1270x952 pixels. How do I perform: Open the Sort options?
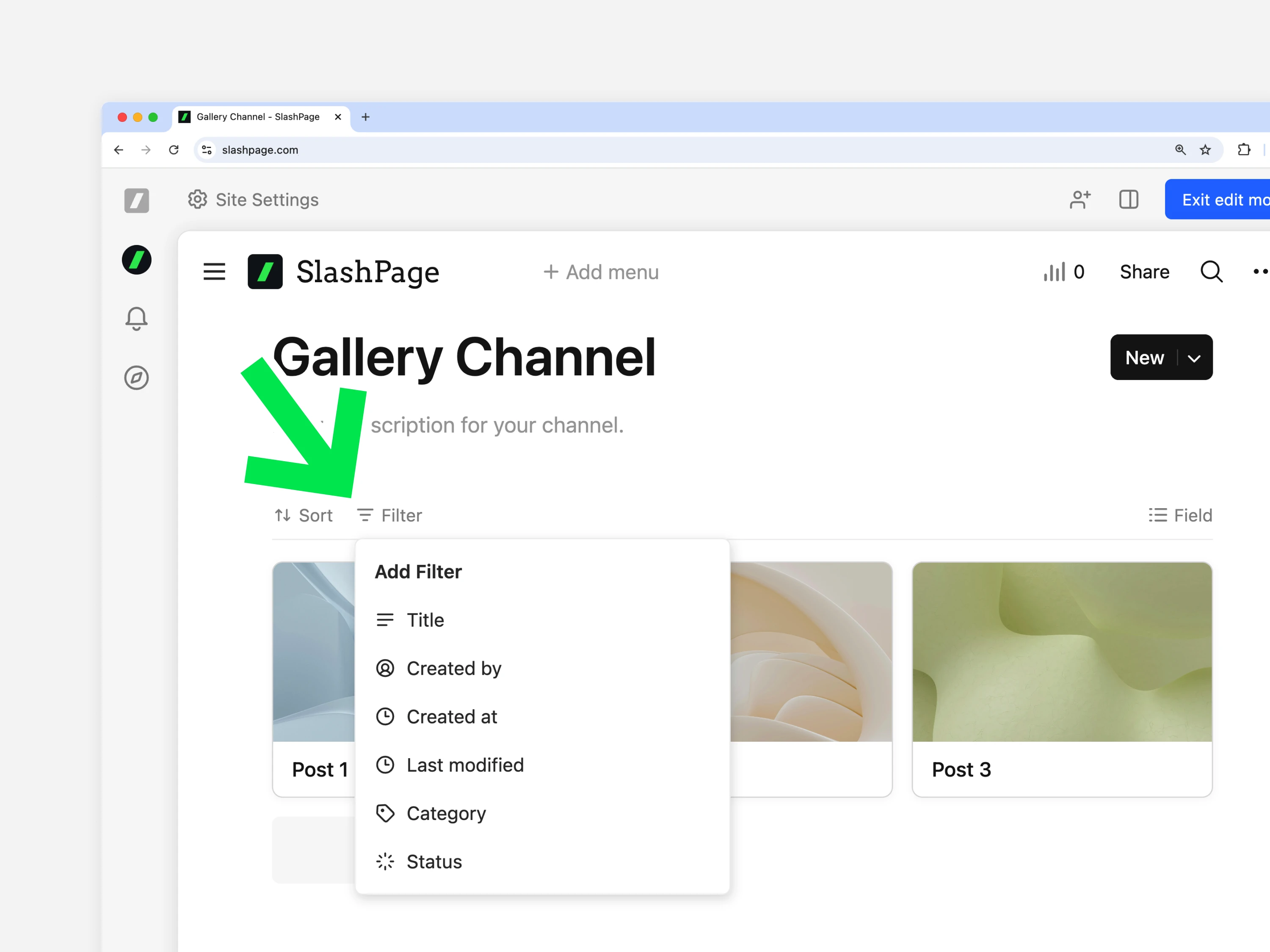click(x=304, y=515)
